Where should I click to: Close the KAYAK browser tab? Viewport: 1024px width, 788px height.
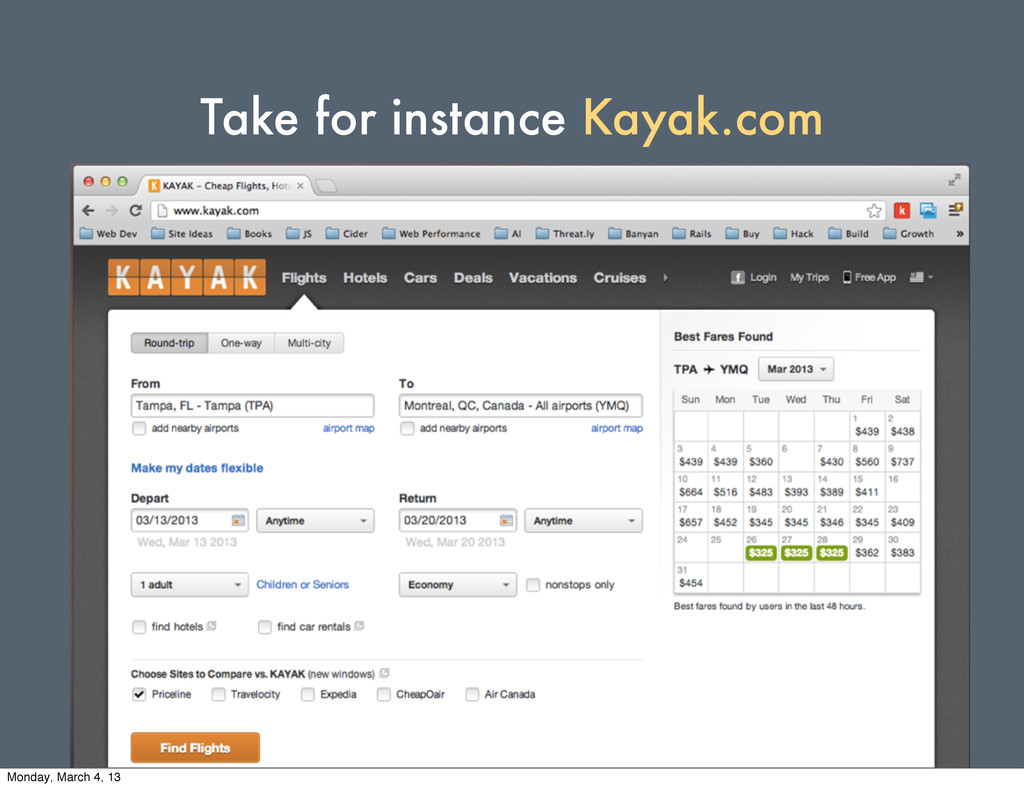(x=300, y=185)
